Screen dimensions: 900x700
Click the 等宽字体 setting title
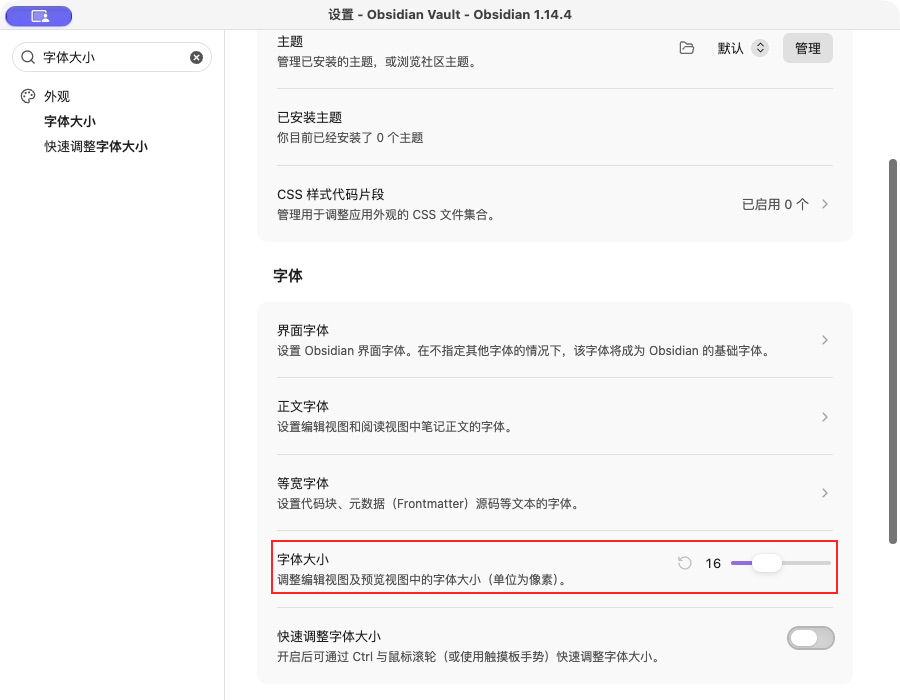click(303, 484)
